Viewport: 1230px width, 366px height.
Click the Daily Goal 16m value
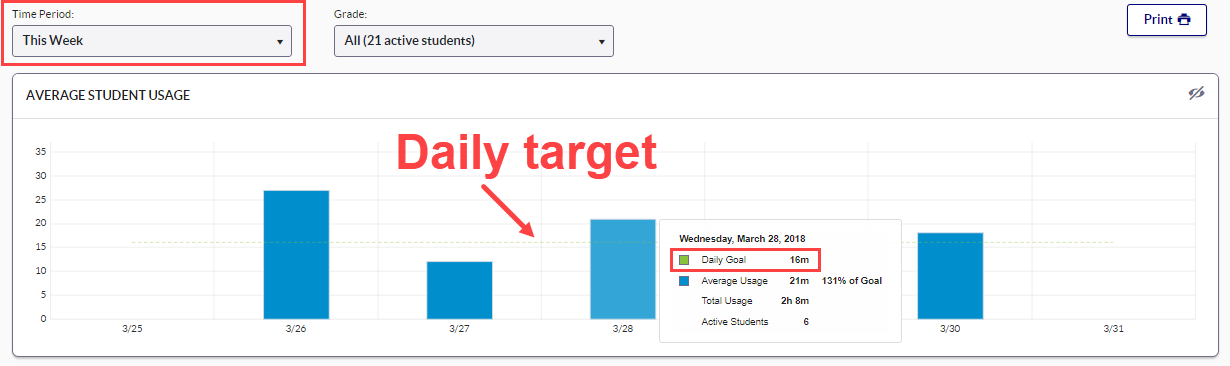(799, 260)
